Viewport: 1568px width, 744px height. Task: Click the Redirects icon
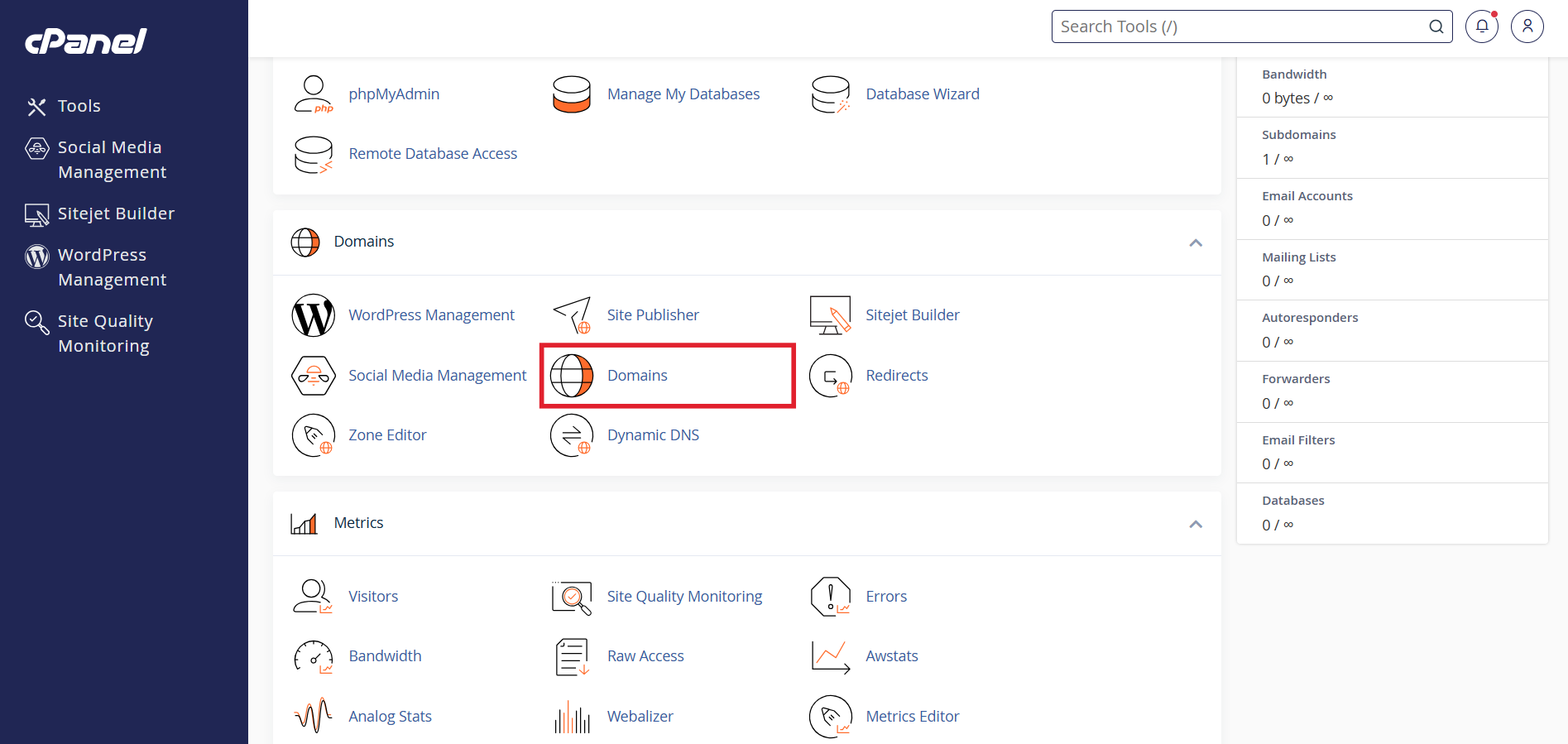831,376
